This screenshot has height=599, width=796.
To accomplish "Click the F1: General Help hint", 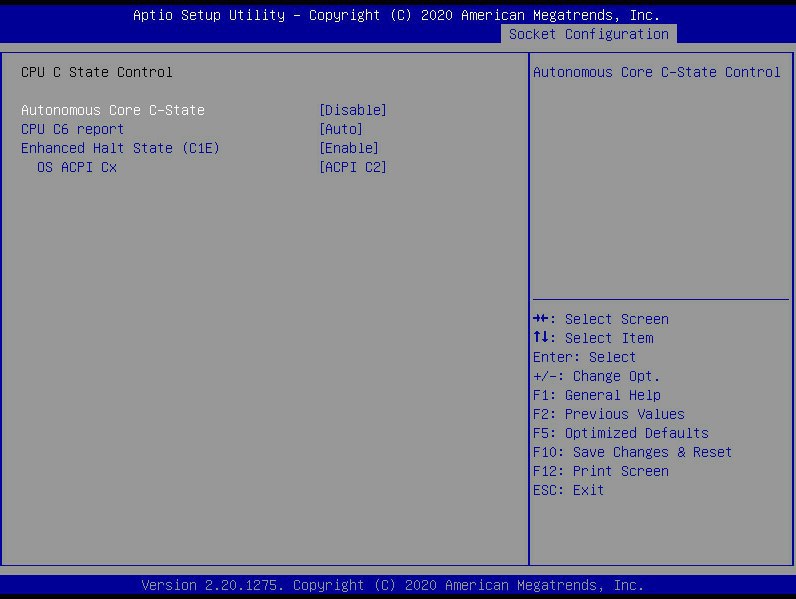I will (x=596, y=395).
